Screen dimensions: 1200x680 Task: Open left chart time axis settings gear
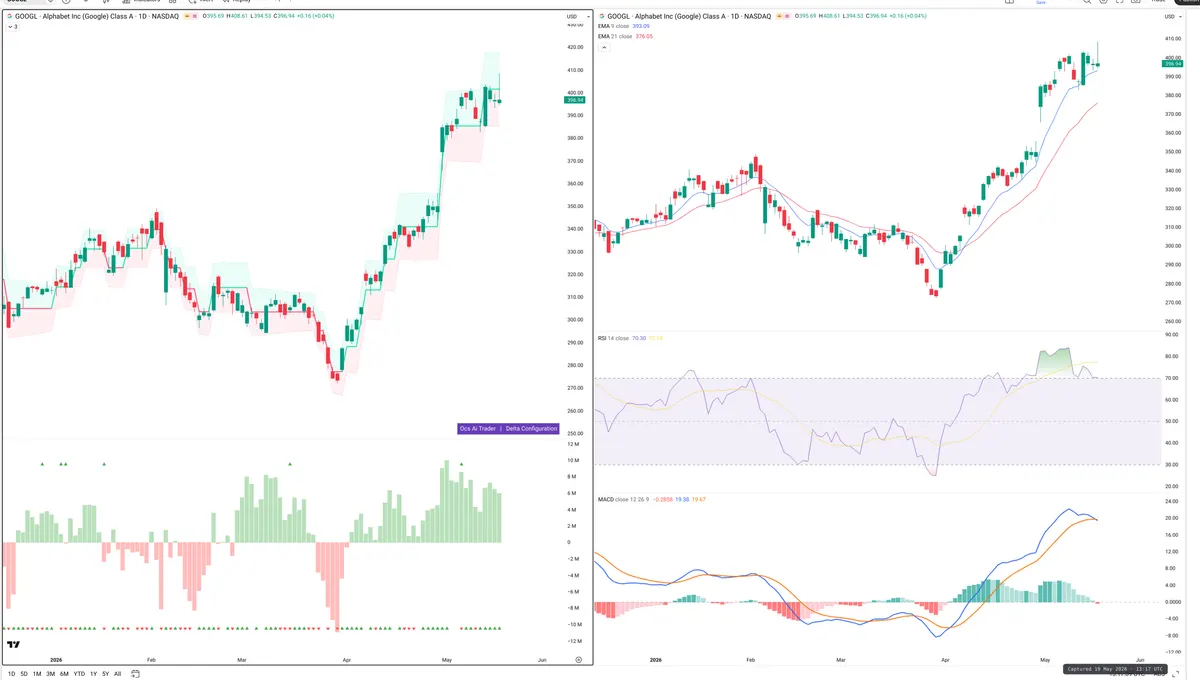(578, 660)
